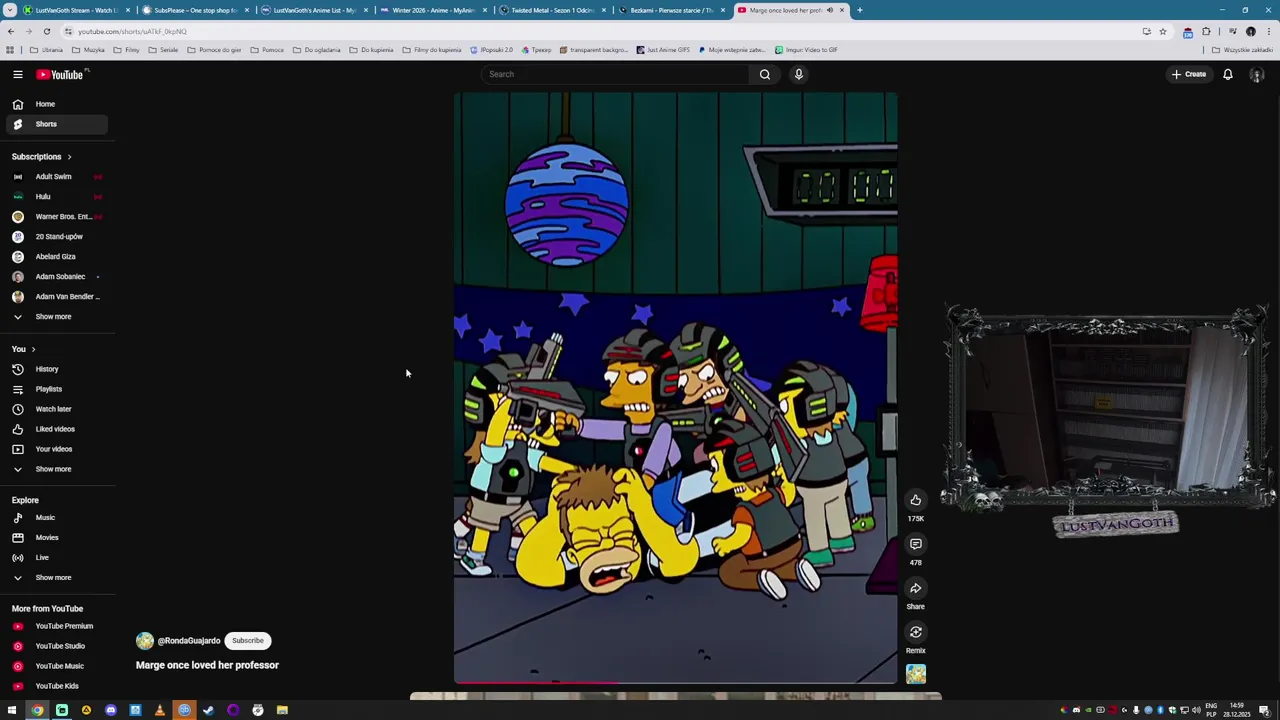Reload the page
Image resolution: width=1280 pixels, height=720 pixels.
click(46, 31)
